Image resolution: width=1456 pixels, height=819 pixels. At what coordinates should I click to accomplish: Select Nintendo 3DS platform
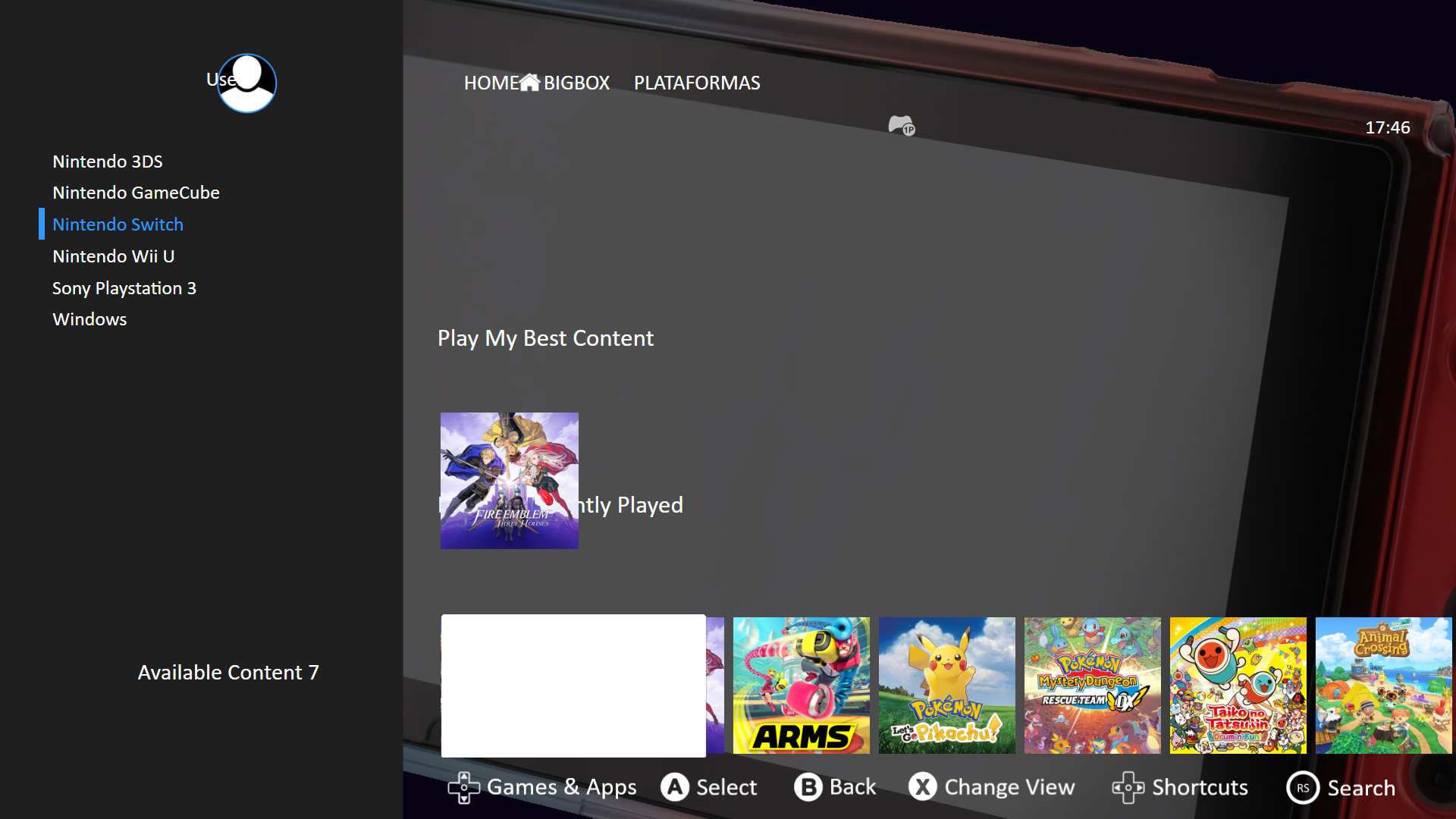tap(108, 162)
